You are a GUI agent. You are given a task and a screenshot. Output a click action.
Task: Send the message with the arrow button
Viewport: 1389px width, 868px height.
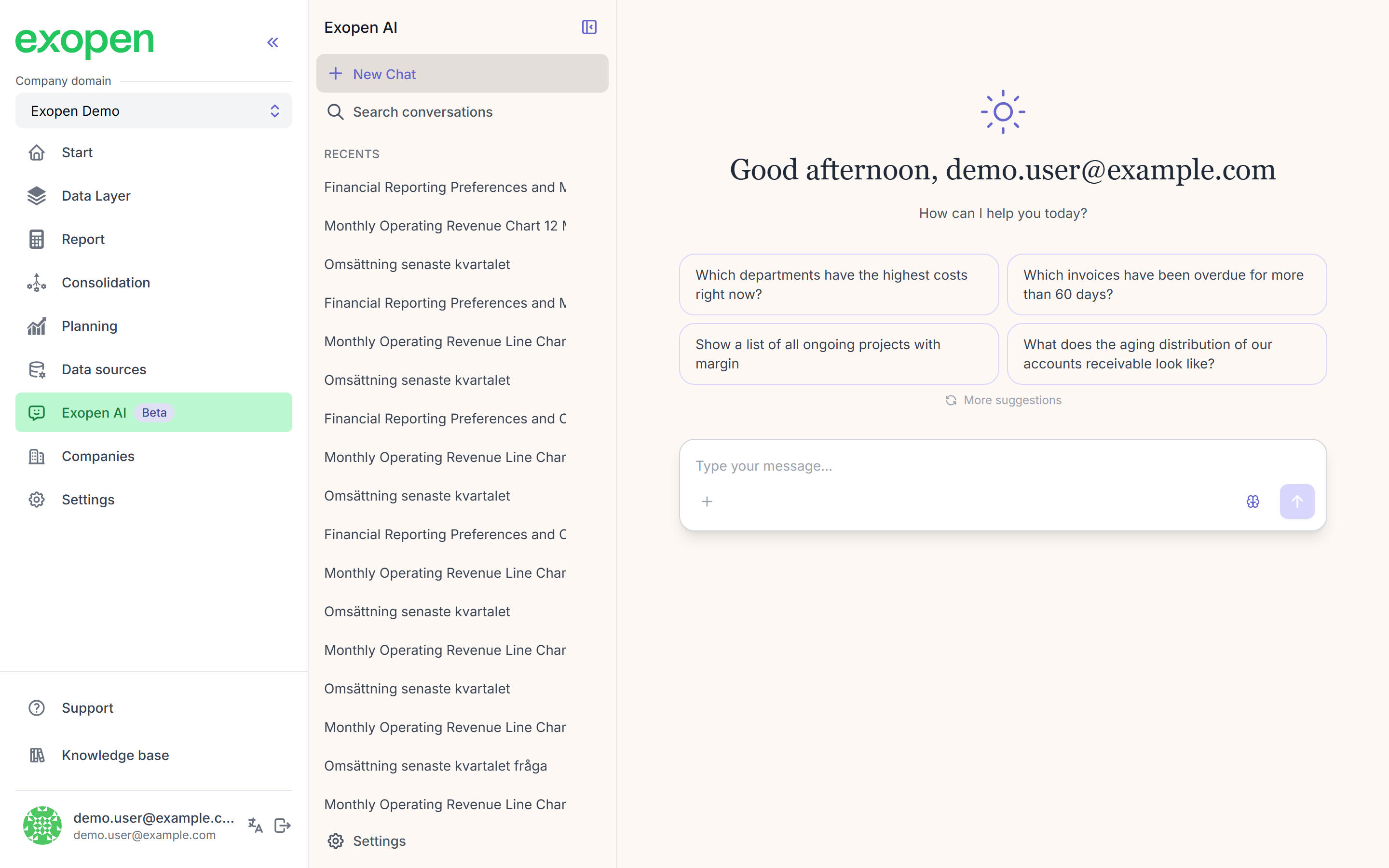click(1297, 502)
